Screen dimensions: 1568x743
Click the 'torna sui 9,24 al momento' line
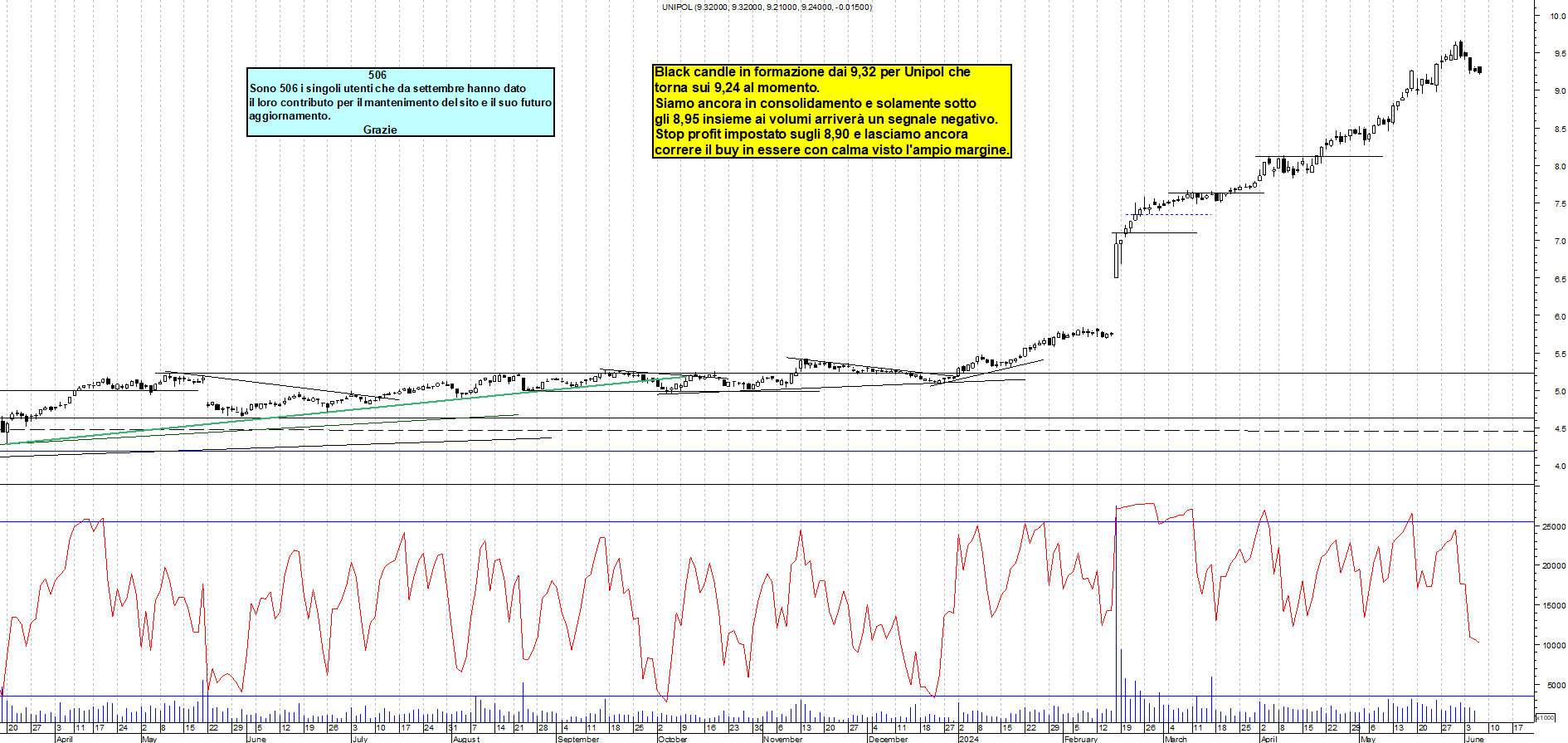point(737,87)
